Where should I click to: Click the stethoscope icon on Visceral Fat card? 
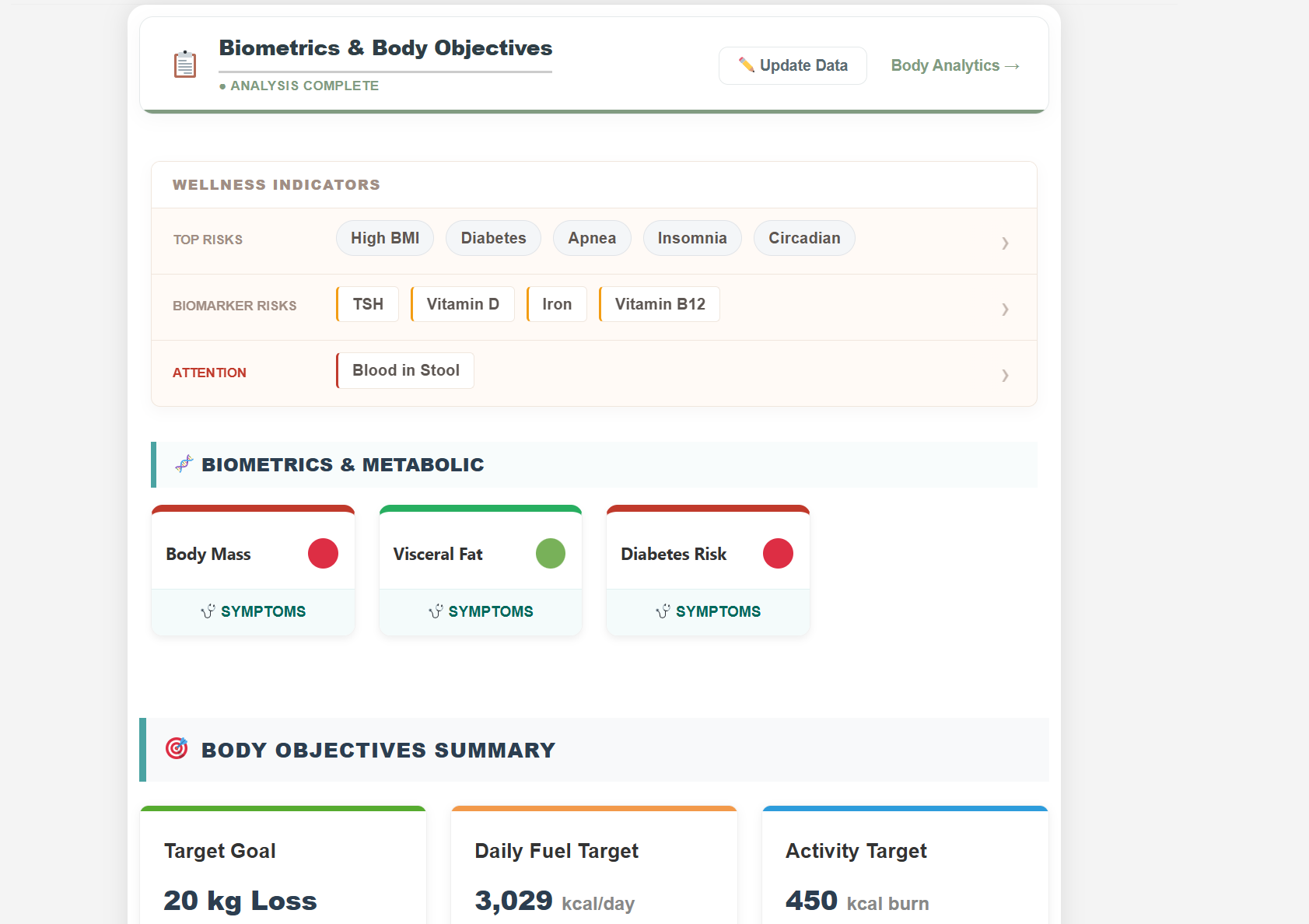[x=435, y=611]
